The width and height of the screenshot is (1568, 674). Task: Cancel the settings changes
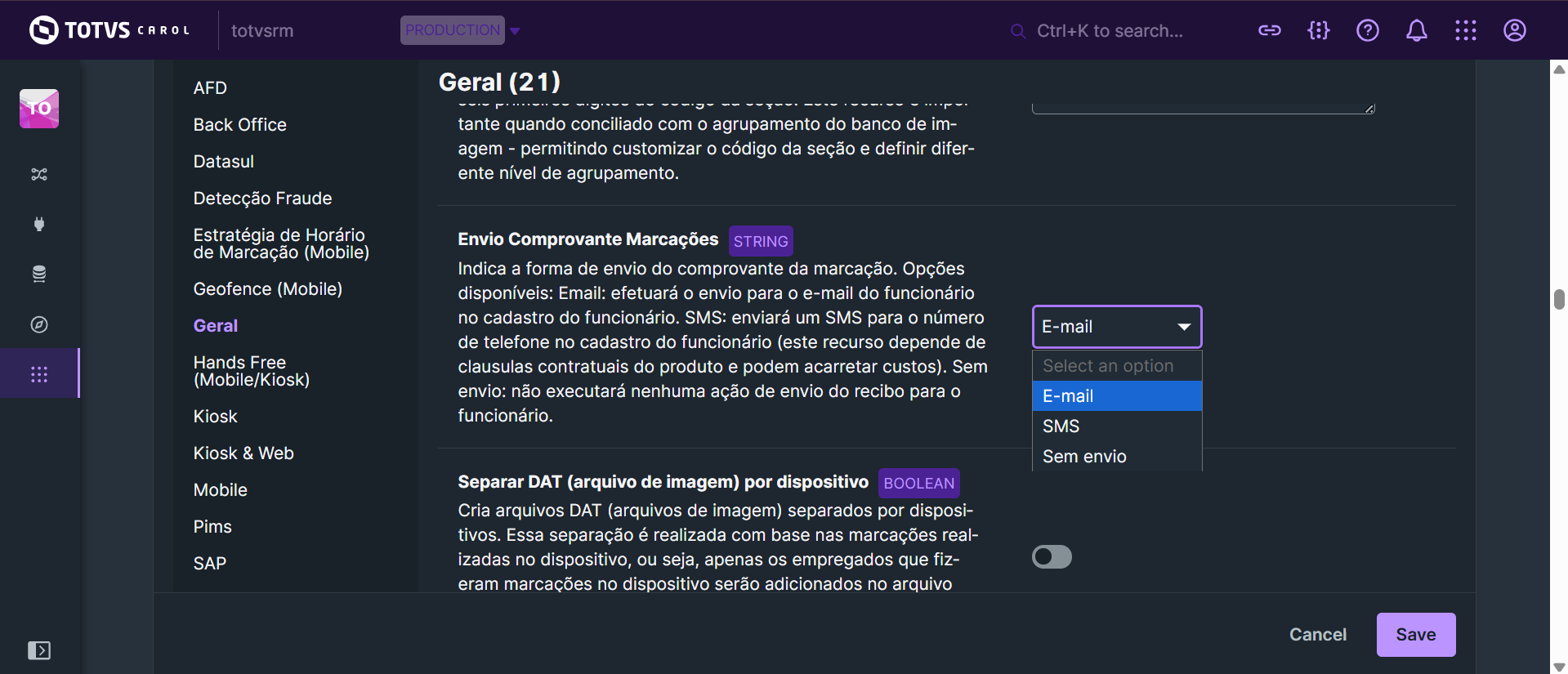click(1317, 635)
